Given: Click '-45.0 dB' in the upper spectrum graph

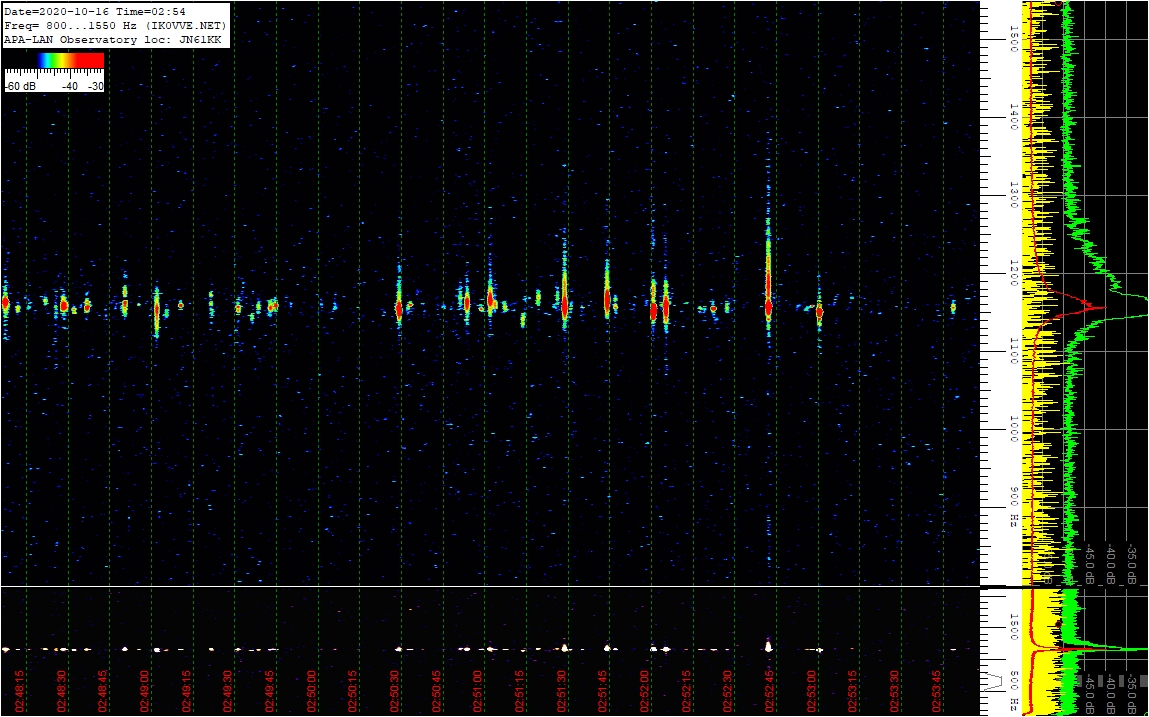Looking at the screenshot, I should click(1090, 563).
